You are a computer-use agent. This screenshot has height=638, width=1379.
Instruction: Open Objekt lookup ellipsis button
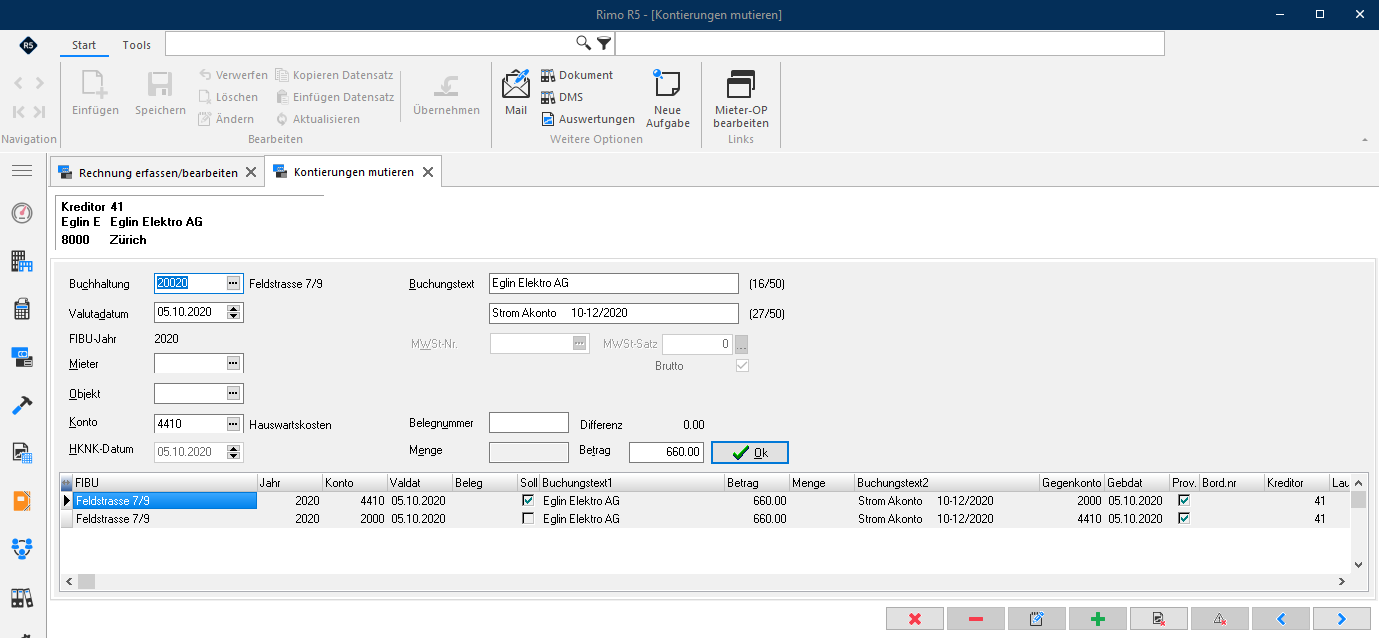[x=234, y=393]
